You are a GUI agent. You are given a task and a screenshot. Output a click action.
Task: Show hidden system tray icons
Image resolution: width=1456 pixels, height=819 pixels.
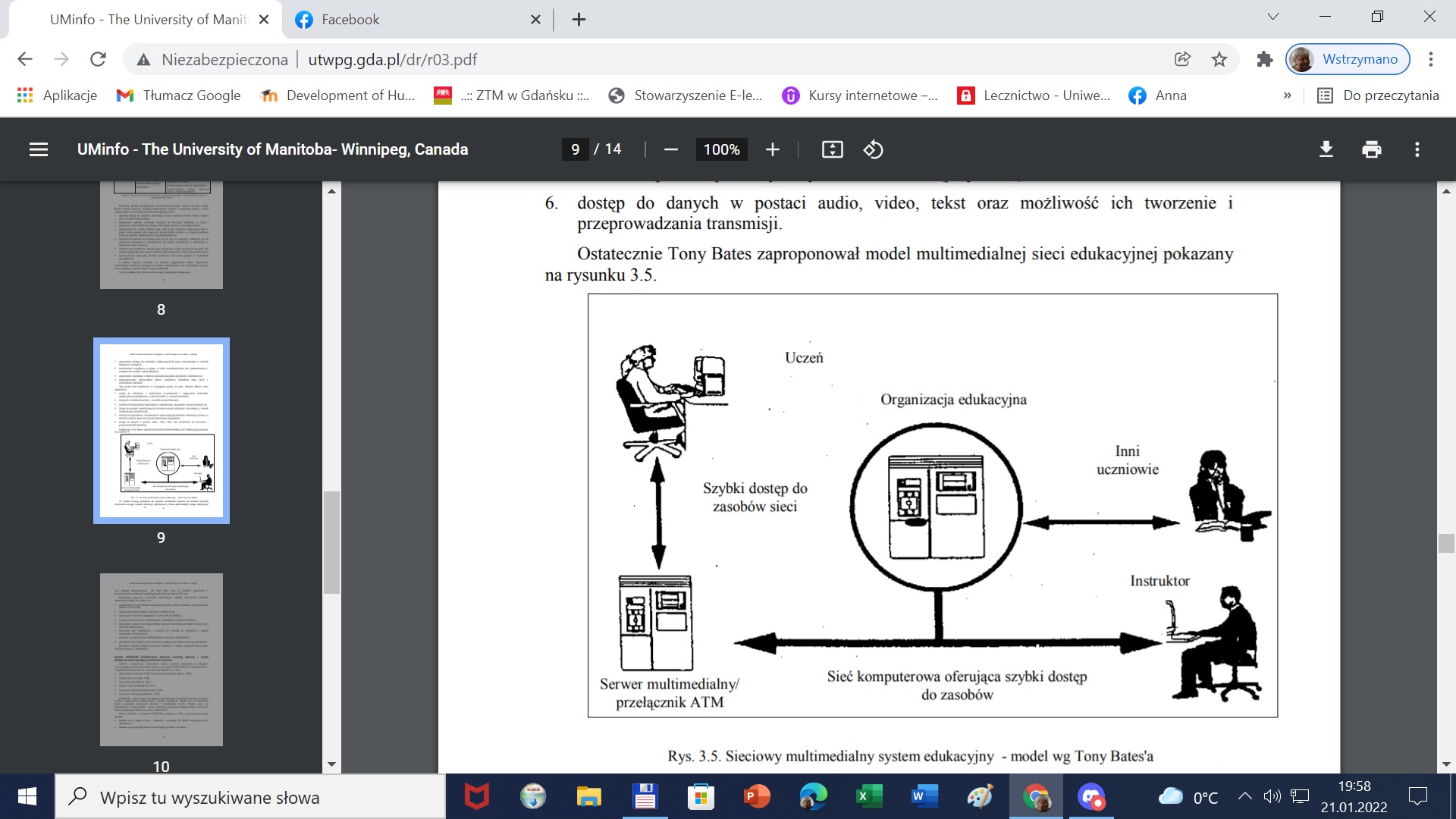1244,796
